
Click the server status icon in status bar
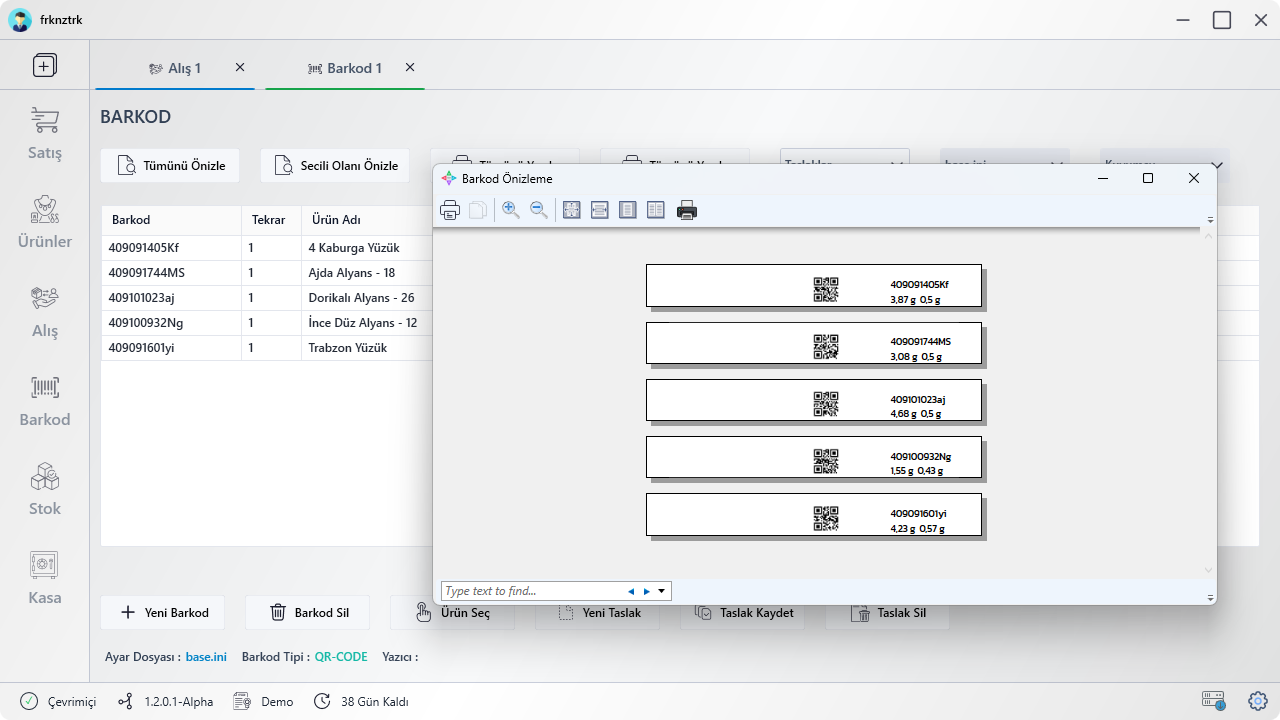click(x=1214, y=701)
